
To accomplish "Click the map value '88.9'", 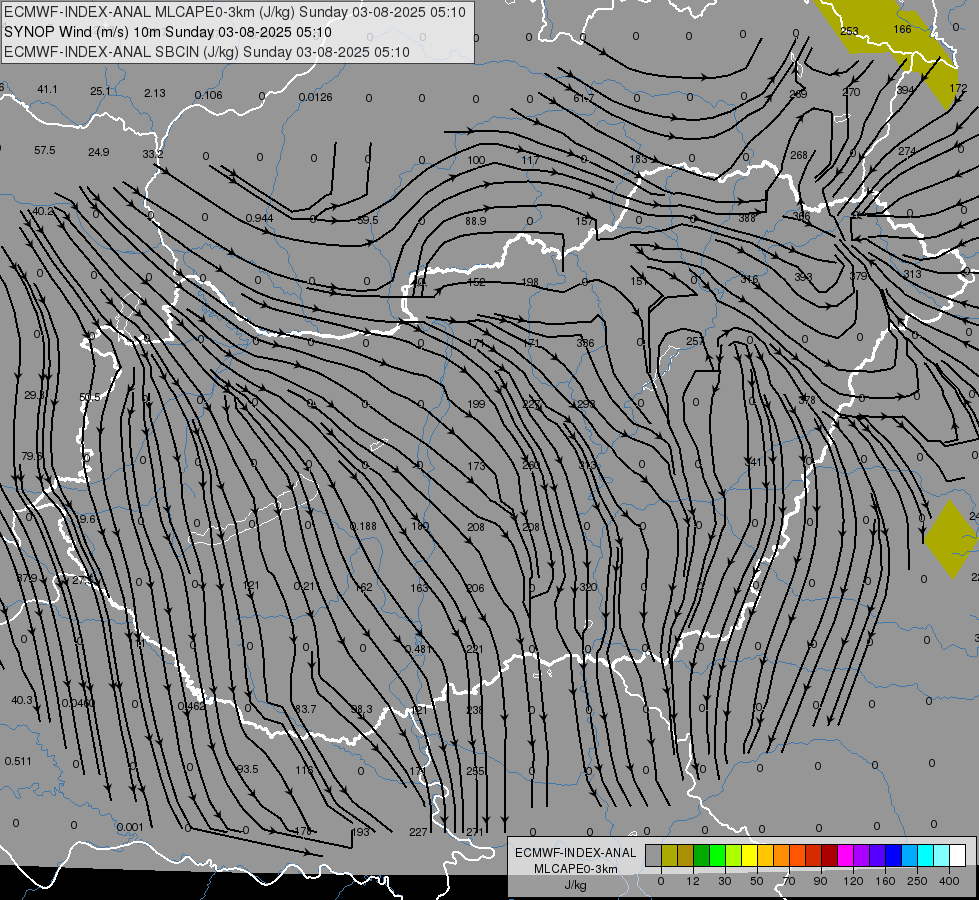I will (476, 221).
